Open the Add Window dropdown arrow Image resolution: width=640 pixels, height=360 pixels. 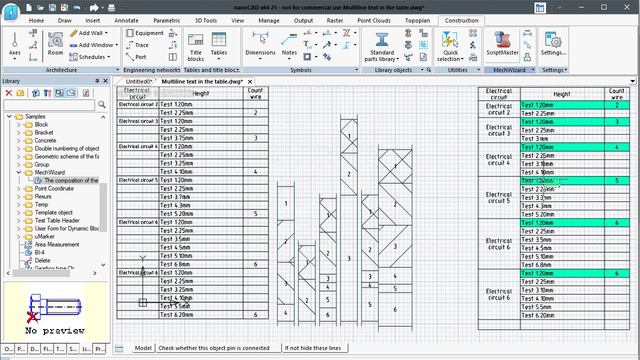tap(116, 45)
